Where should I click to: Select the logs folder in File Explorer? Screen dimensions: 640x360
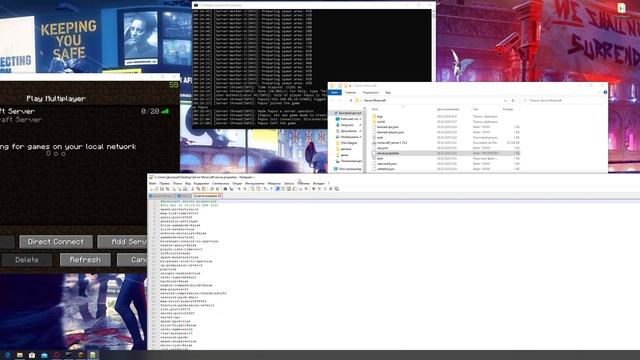click(x=380, y=116)
